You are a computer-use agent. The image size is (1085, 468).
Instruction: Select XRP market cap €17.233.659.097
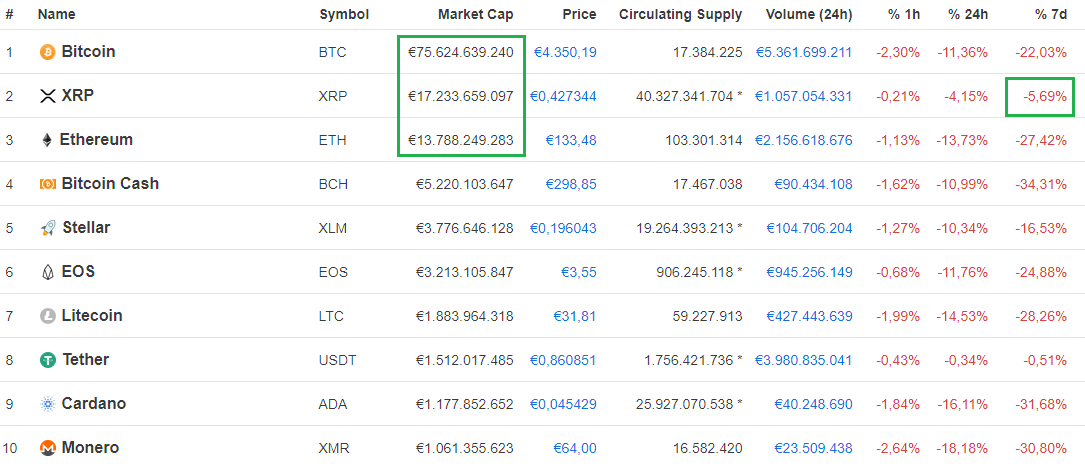pos(461,96)
